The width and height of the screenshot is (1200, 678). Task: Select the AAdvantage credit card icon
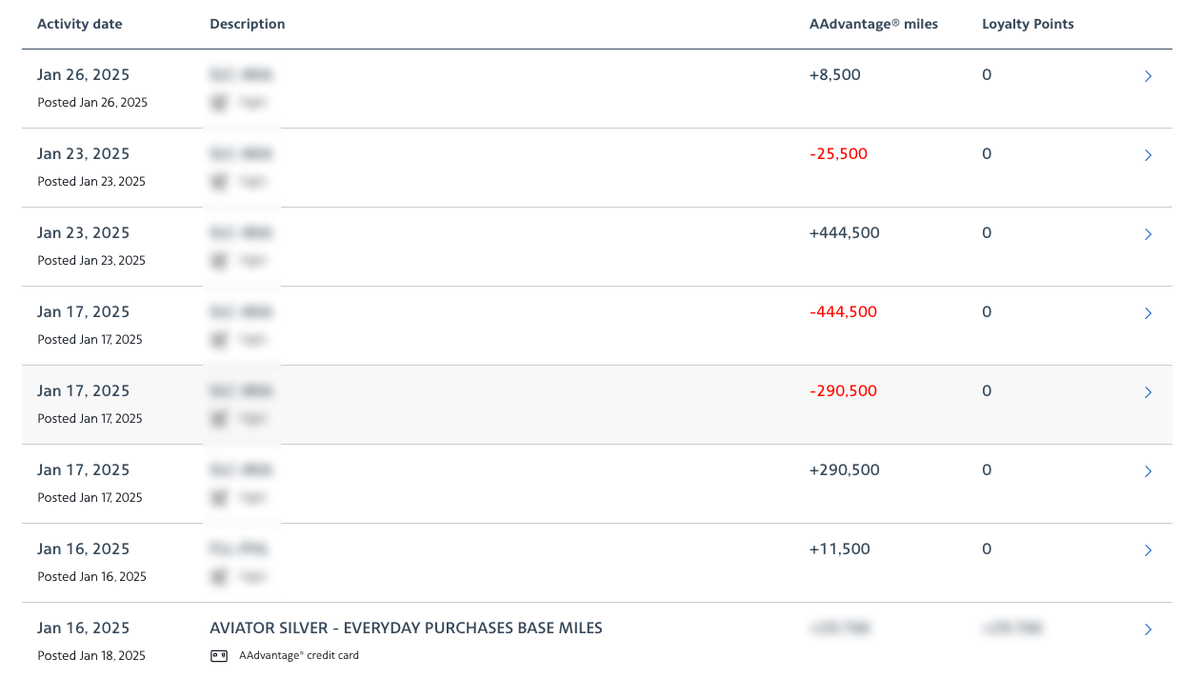(218, 655)
